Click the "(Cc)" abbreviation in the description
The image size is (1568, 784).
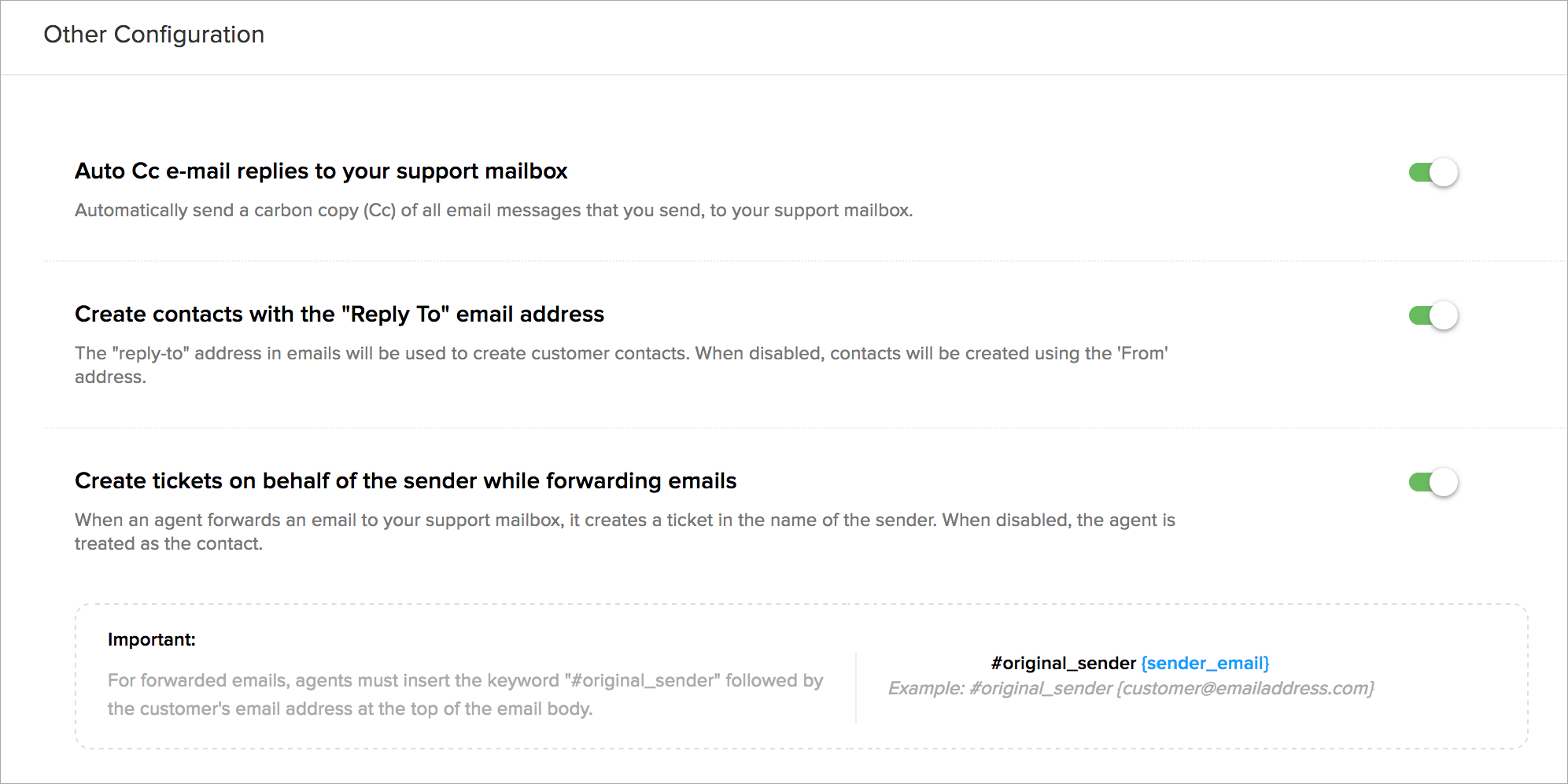[379, 211]
